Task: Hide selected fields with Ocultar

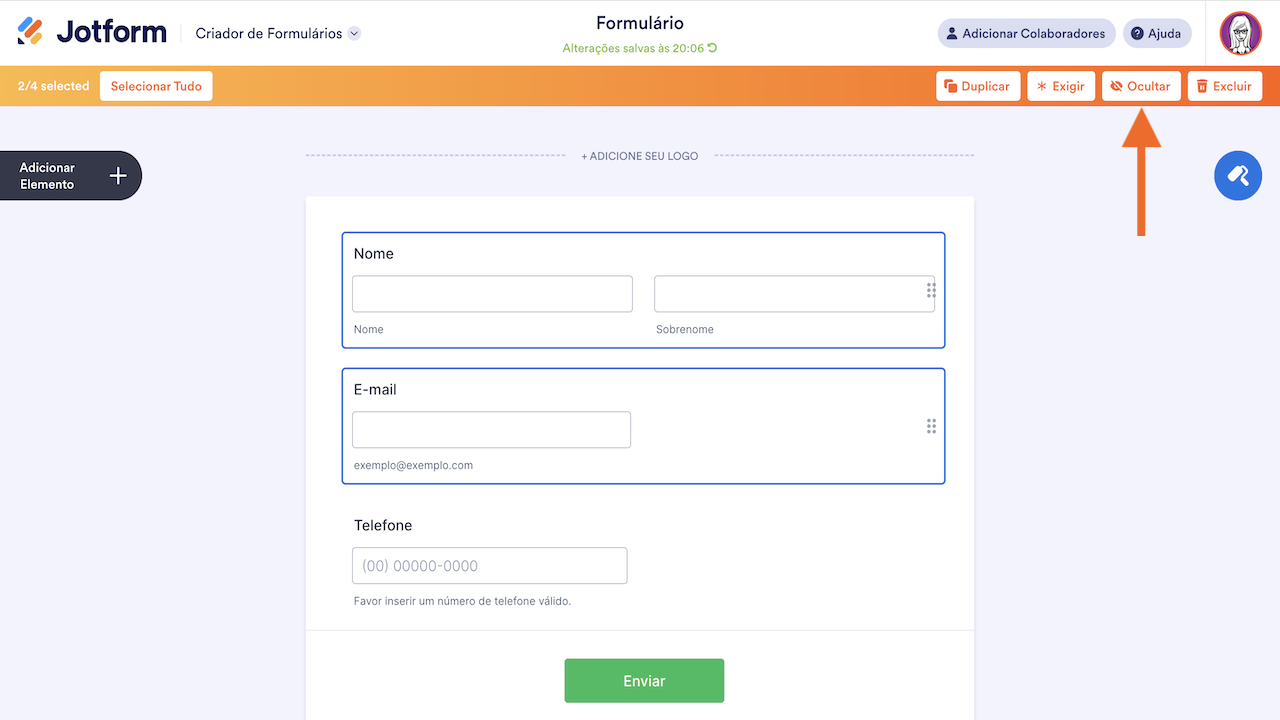Action: click(x=1141, y=86)
